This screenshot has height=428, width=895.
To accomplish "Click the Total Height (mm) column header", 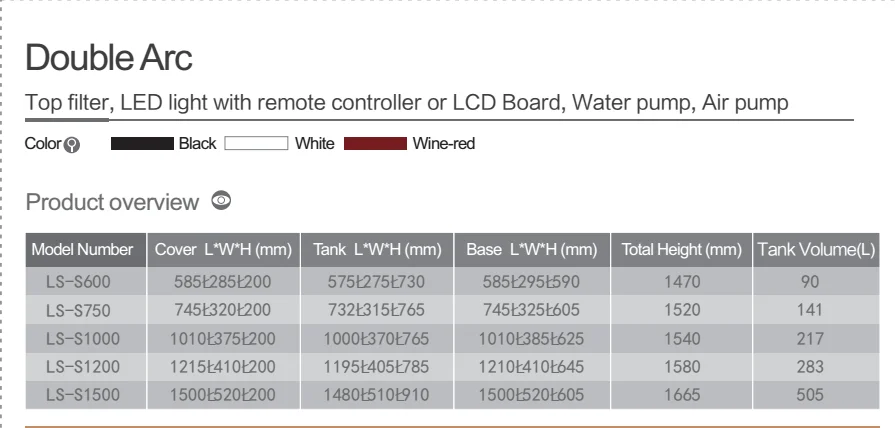I will (x=681, y=249).
